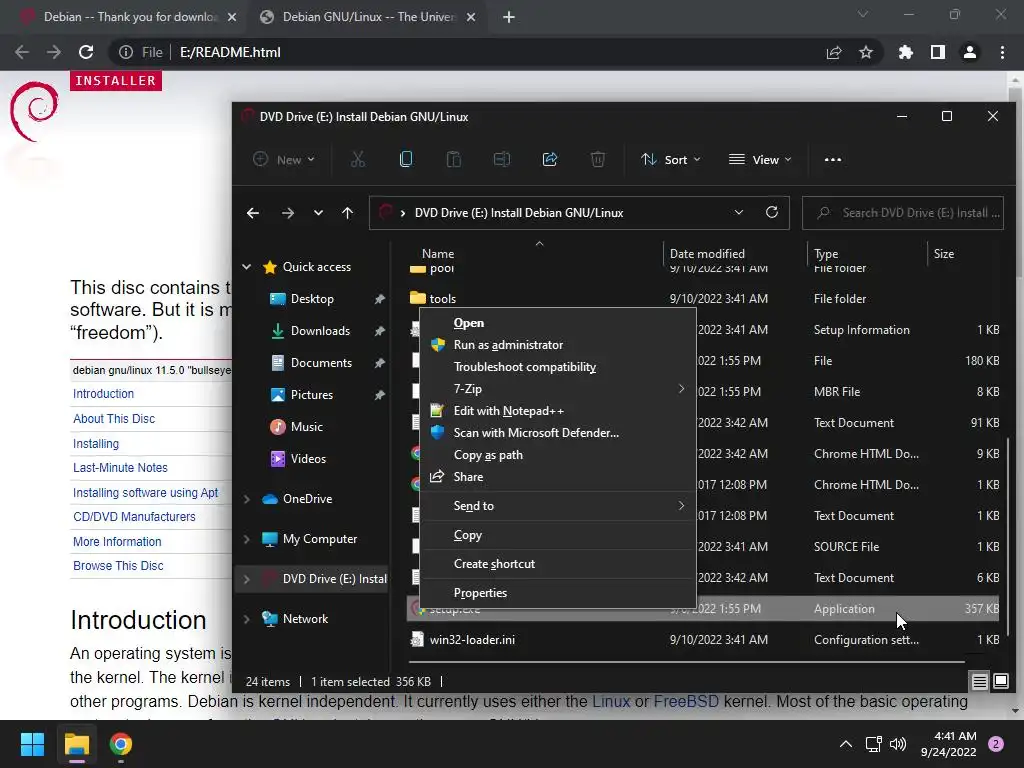
Task: Click File Explorer icon on taskbar
Action: [x=76, y=744]
